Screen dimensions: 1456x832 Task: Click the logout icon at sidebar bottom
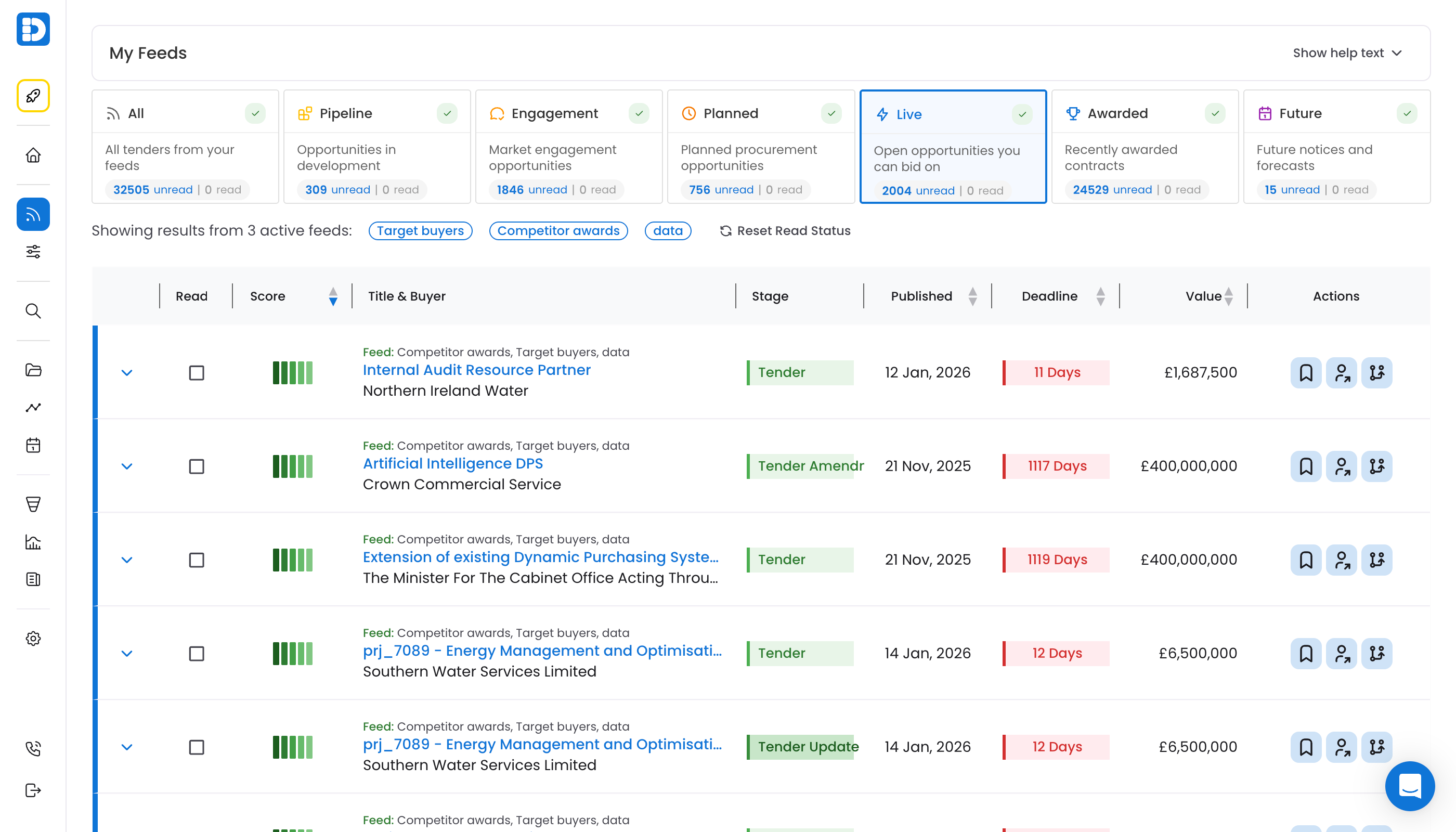click(x=33, y=790)
